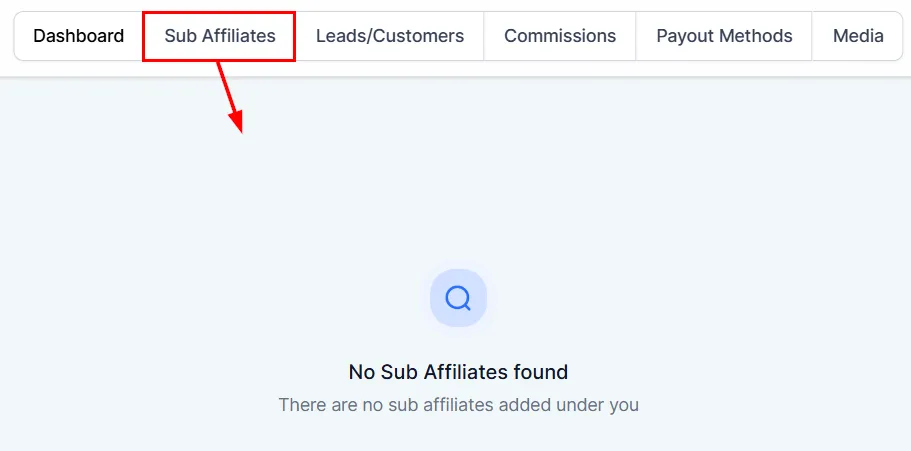
Task: Switch to the Sub Affiliates tab
Action: coord(220,36)
